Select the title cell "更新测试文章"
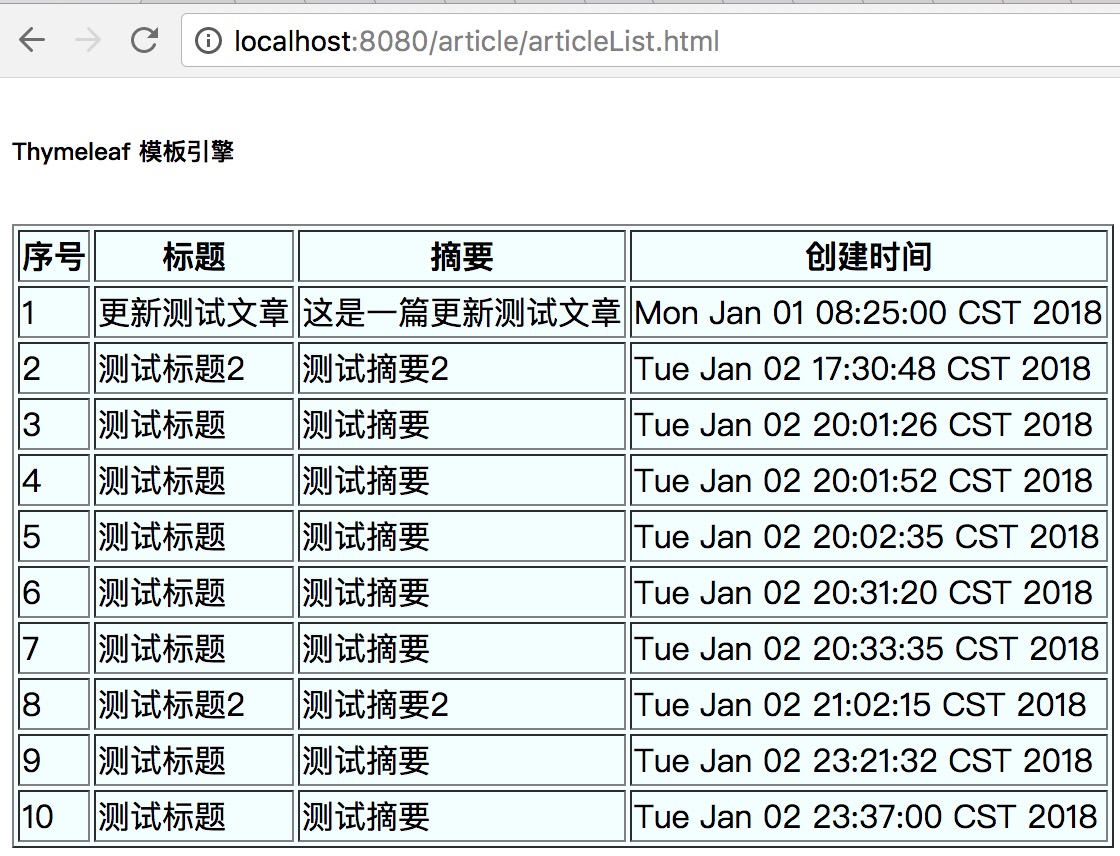The image size is (1120, 856). [194, 312]
